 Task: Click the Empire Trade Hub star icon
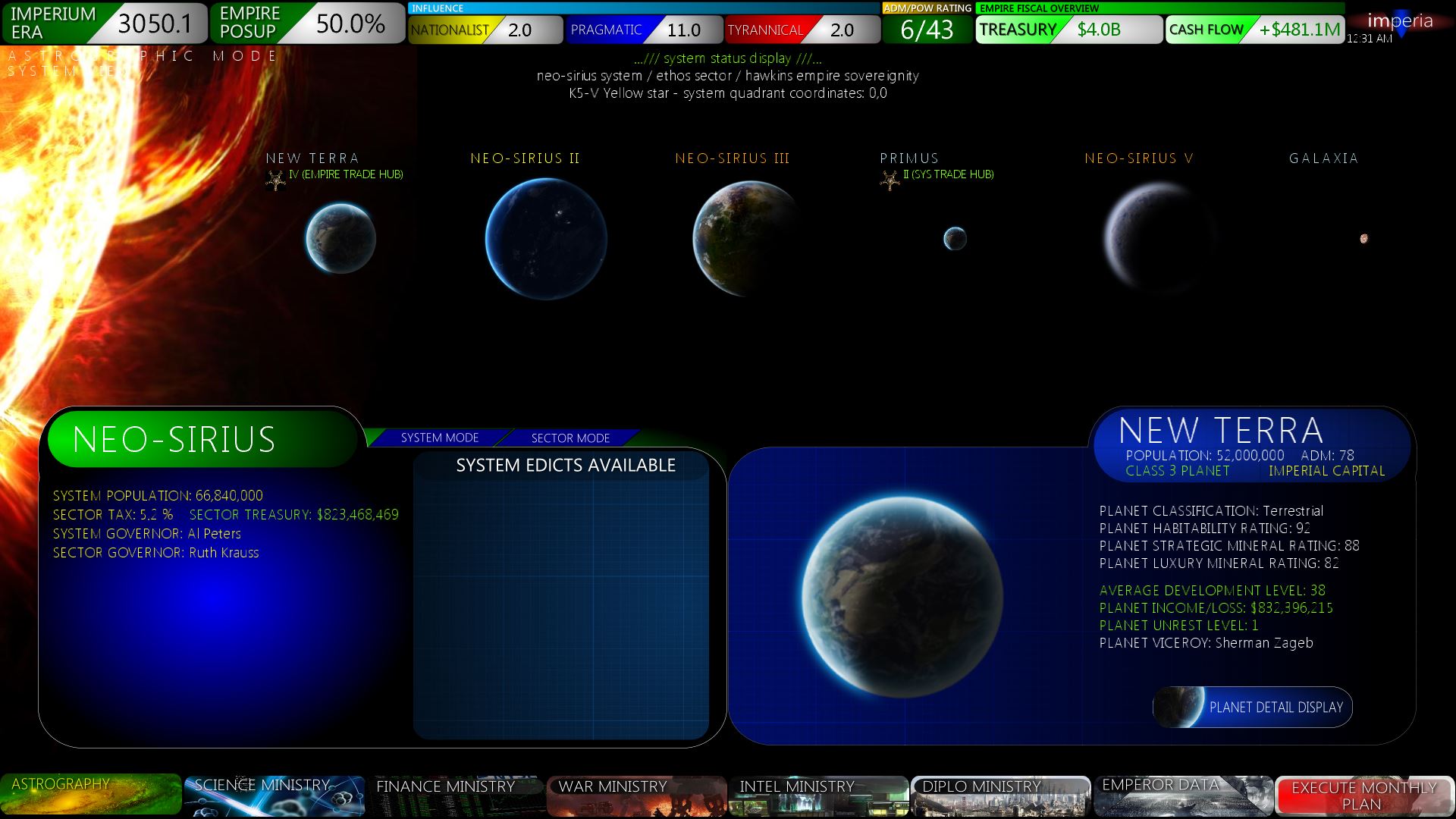[275, 180]
